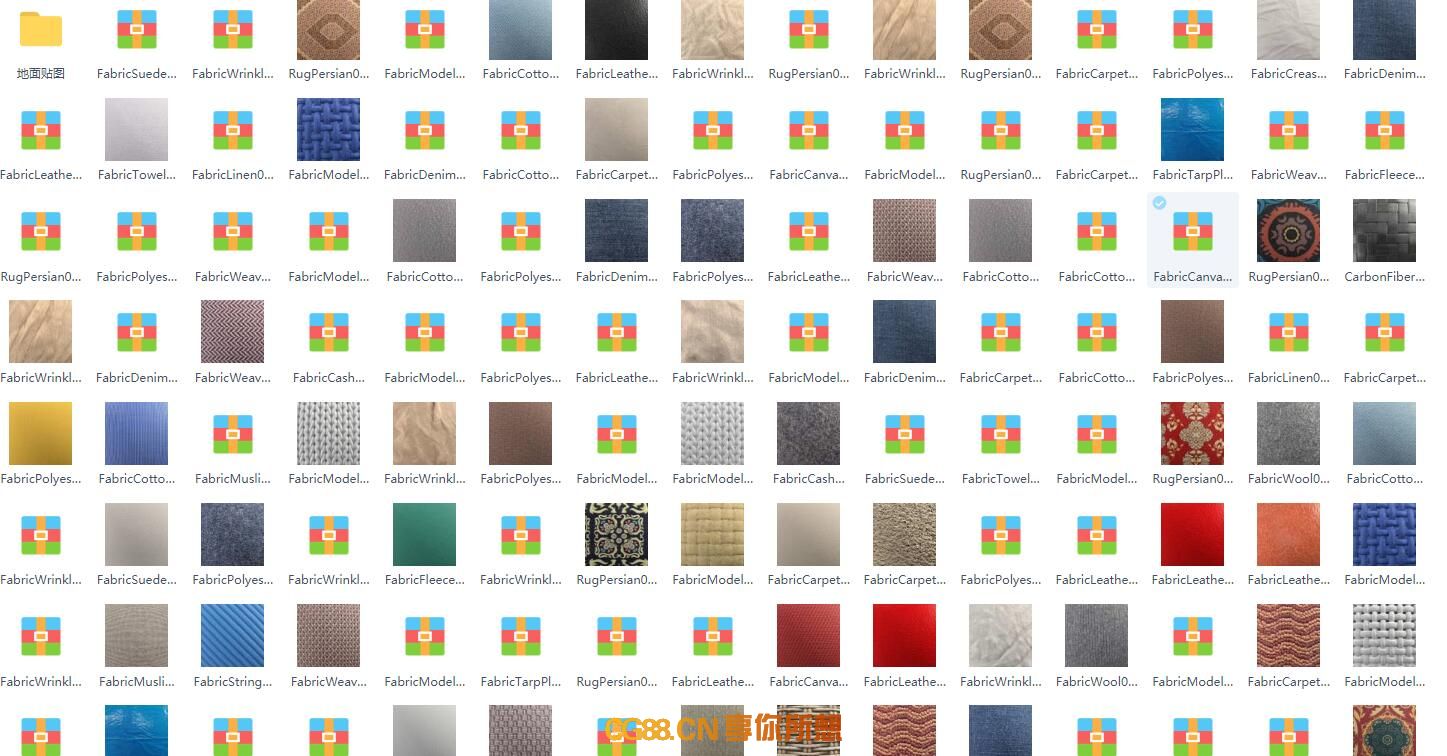Select the FabricTarpPl archive file icon
The height and width of the screenshot is (756, 1447).
click(x=520, y=636)
